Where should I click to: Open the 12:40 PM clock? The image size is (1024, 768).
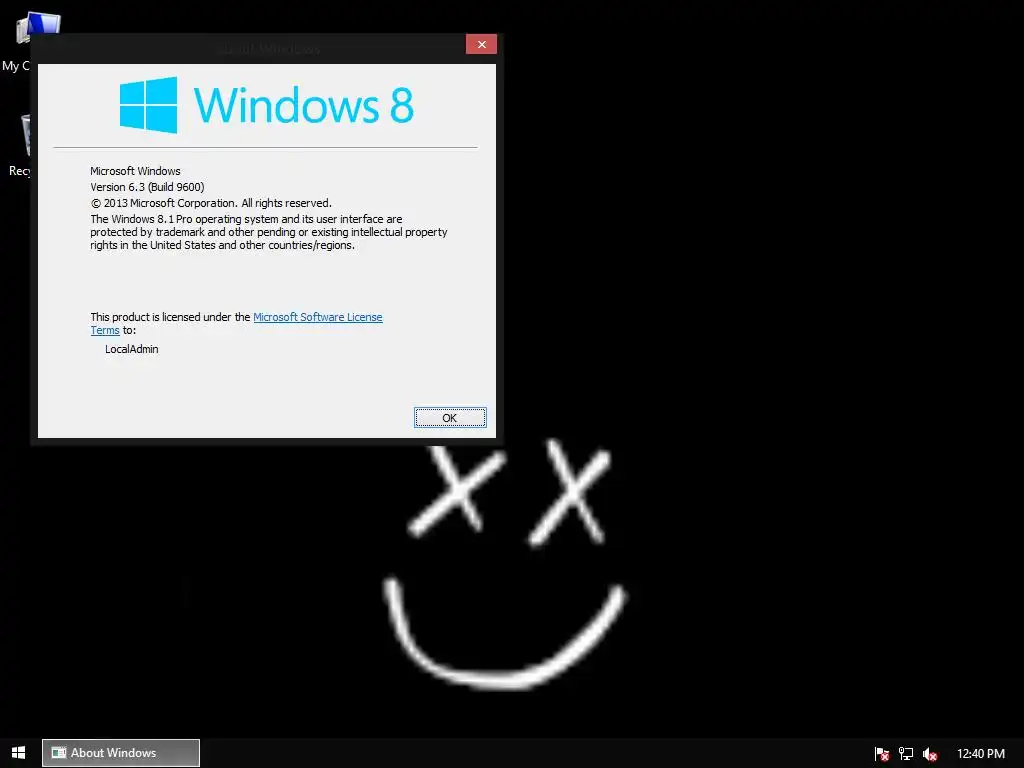click(981, 754)
